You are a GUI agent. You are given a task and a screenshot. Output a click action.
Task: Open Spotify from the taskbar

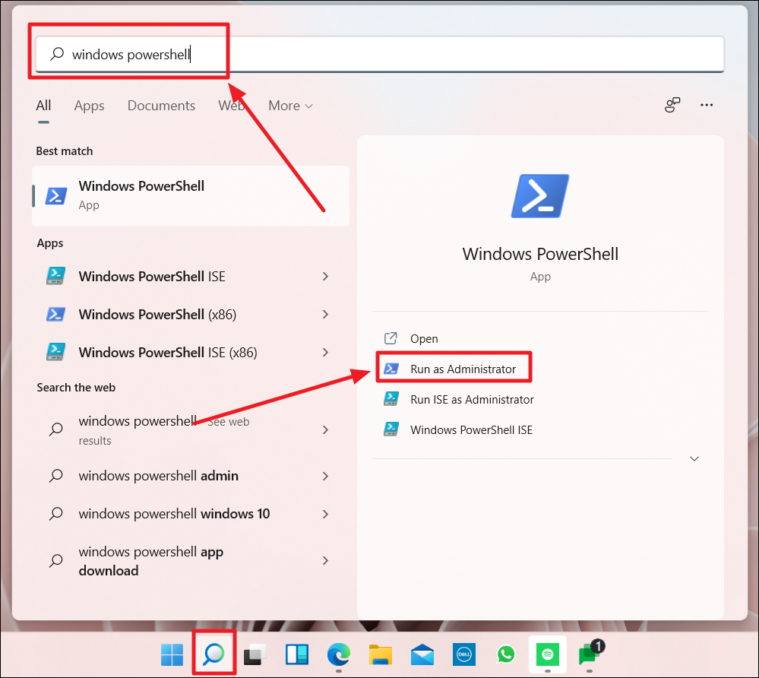pyautogui.click(x=547, y=655)
